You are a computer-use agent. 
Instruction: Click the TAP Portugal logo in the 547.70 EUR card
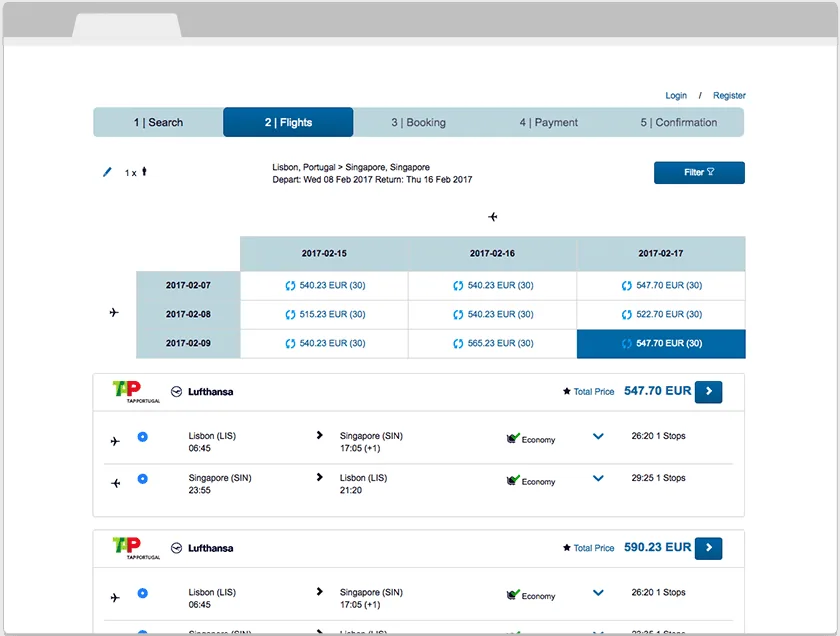point(136,392)
